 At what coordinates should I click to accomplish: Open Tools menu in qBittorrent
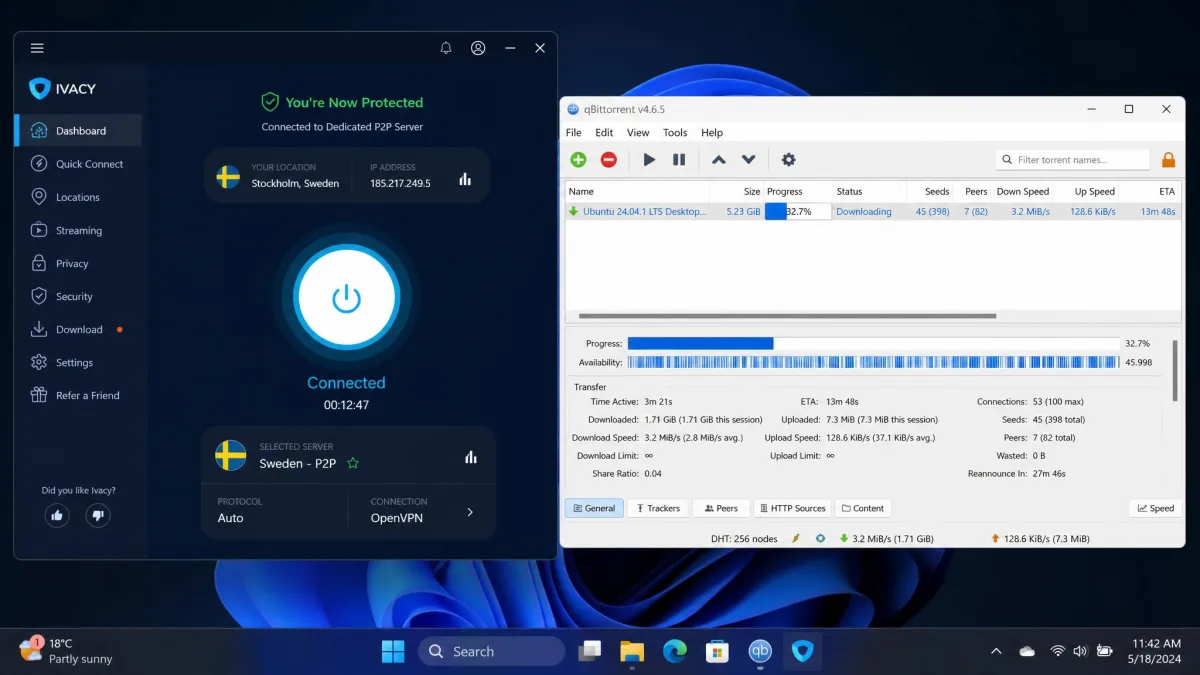675,133
